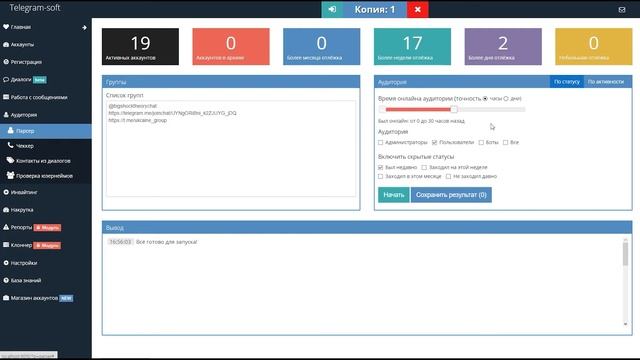The width and height of the screenshot is (640, 360).
Task: Click the Настройки gear icon
Action: point(6,263)
